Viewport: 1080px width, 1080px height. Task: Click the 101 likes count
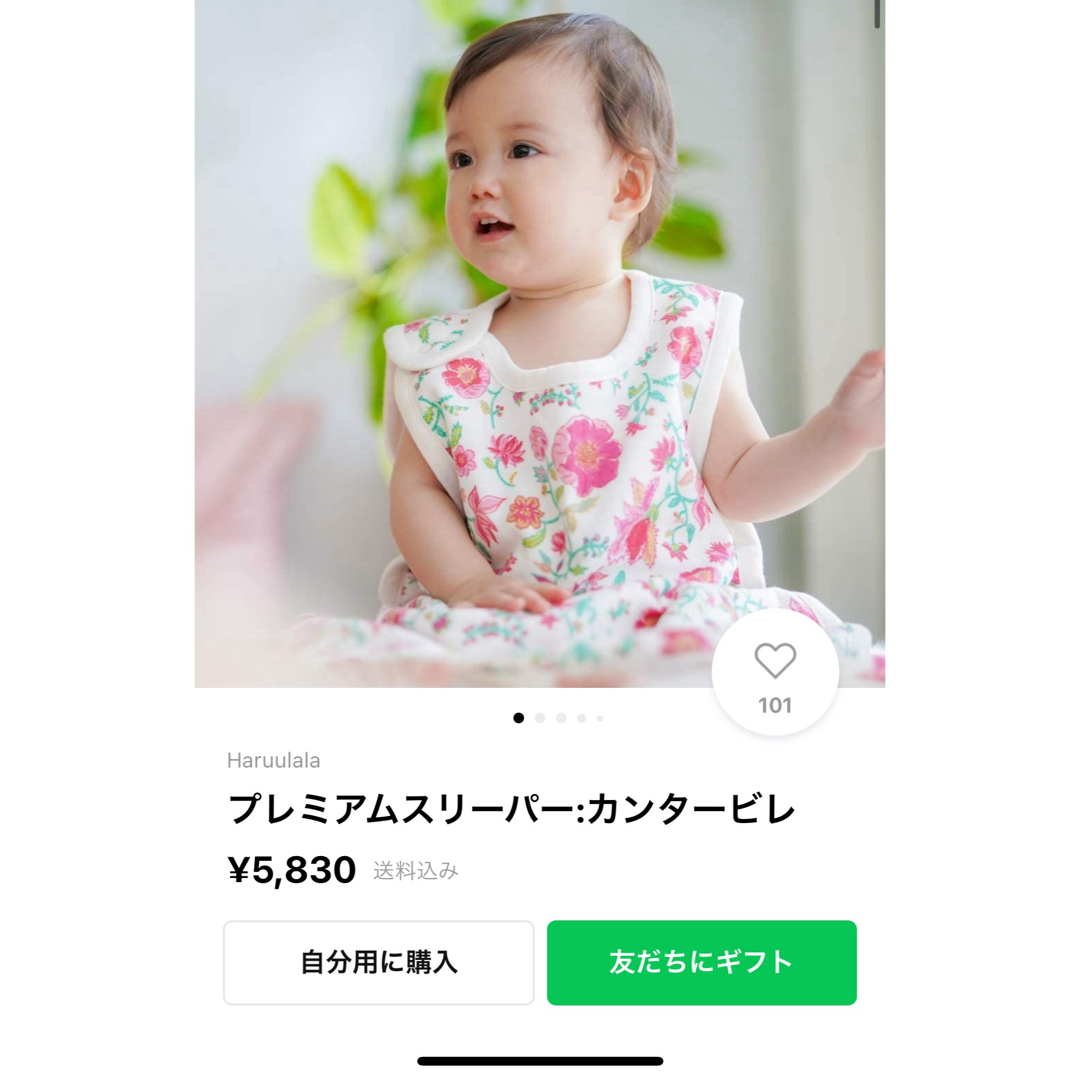coord(775,705)
